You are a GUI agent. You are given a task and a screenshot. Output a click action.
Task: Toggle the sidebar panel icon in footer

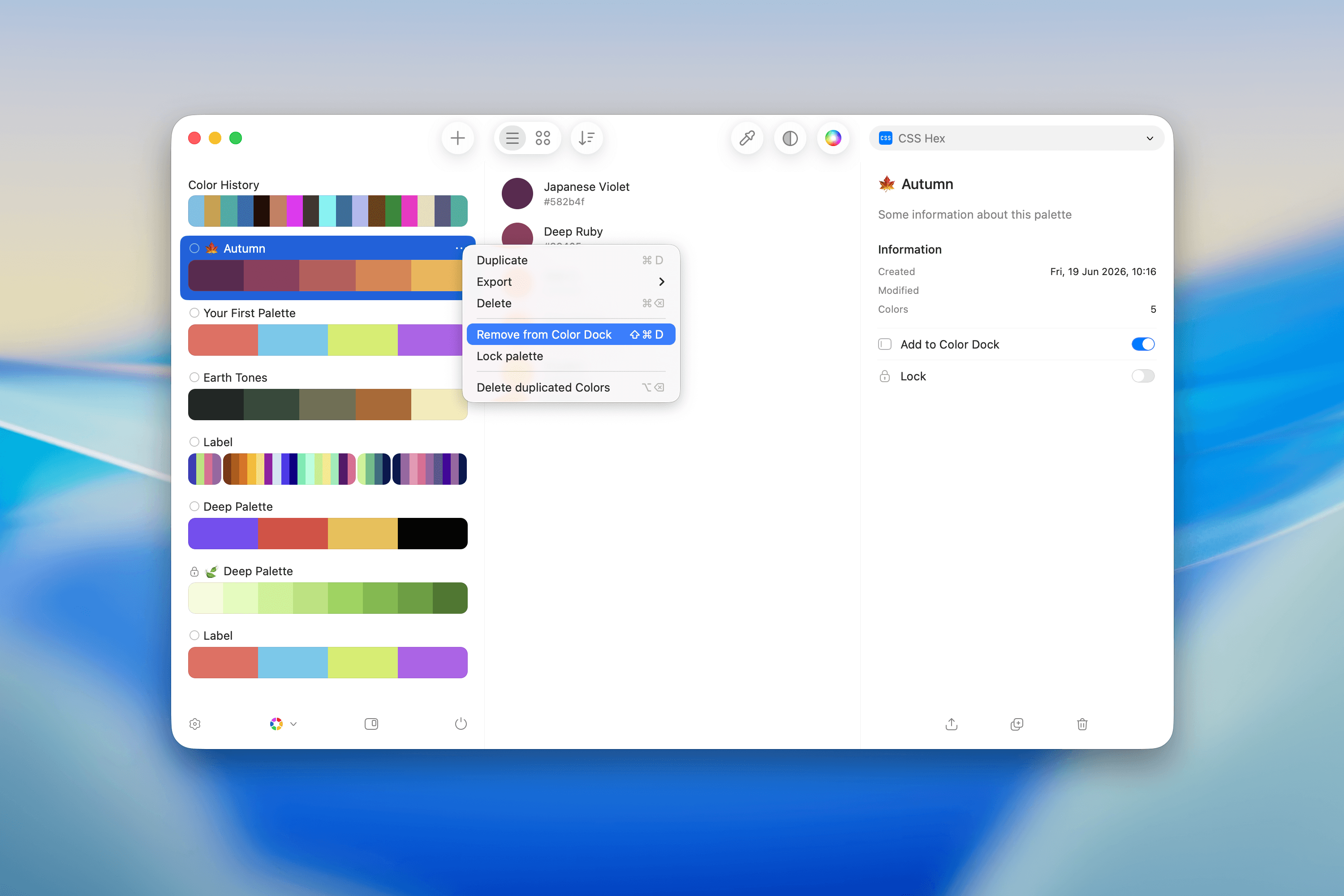tap(371, 724)
